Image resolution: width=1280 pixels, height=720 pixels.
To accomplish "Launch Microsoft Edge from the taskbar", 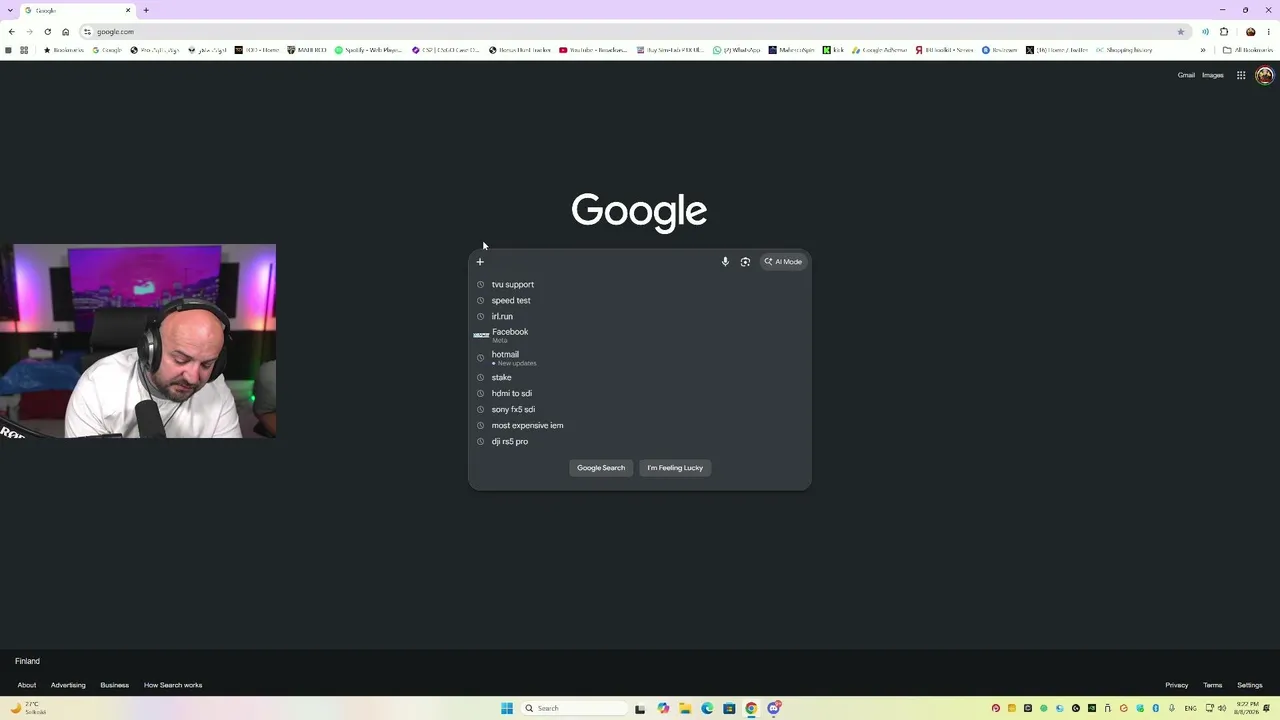I will (707, 708).
